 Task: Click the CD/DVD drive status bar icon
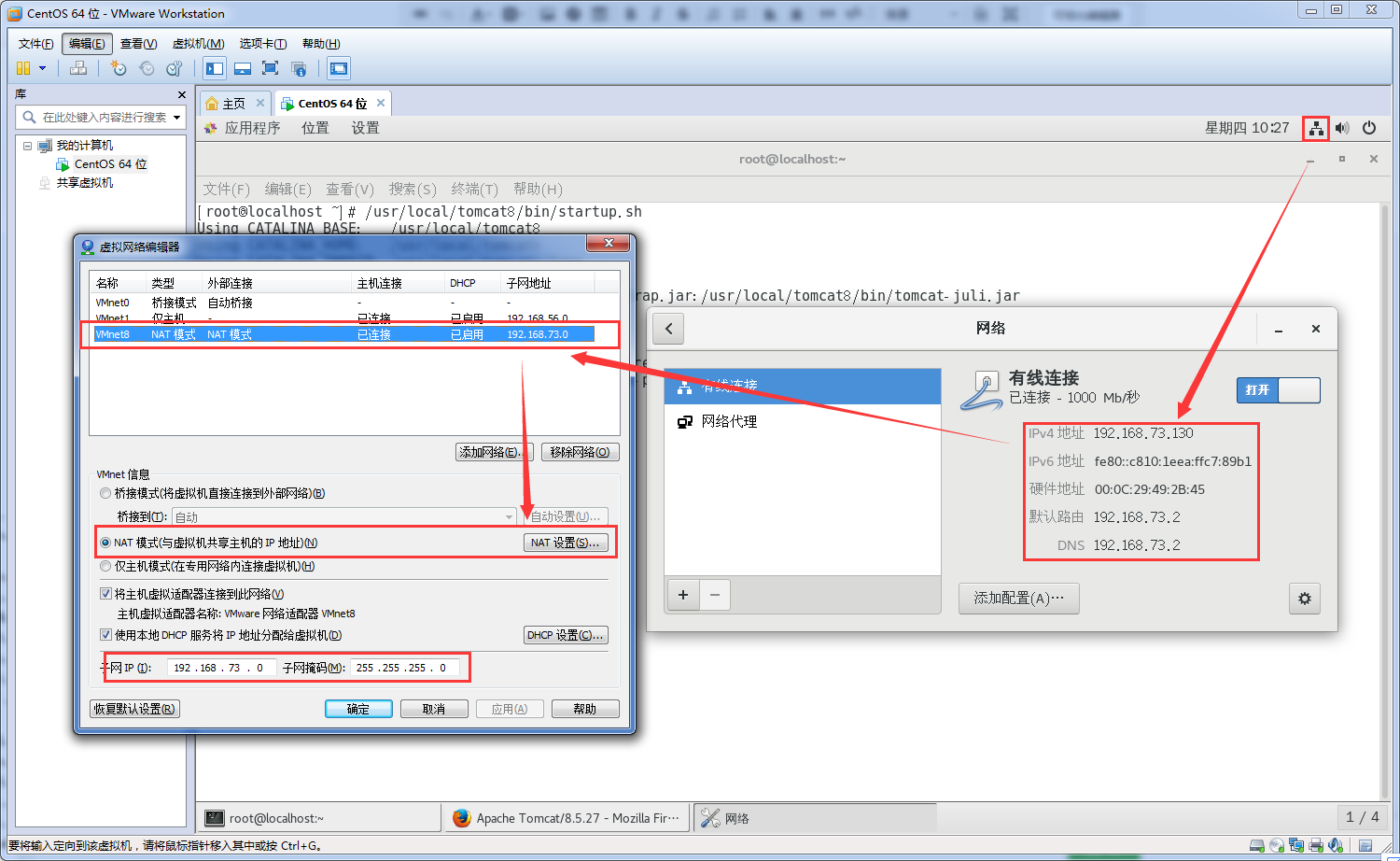(x=1277, y=845)
